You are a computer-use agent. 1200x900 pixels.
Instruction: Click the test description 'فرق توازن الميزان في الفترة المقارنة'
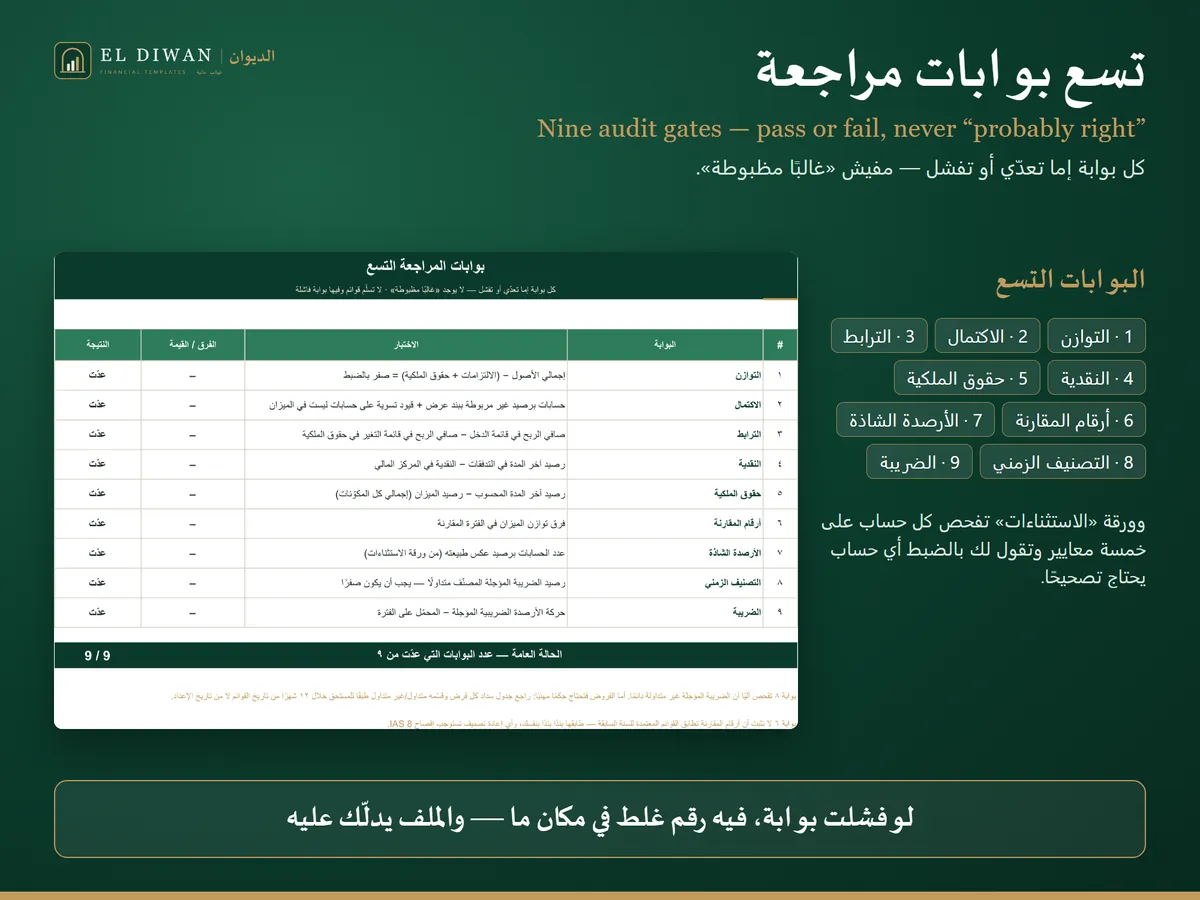pos(502,523)
